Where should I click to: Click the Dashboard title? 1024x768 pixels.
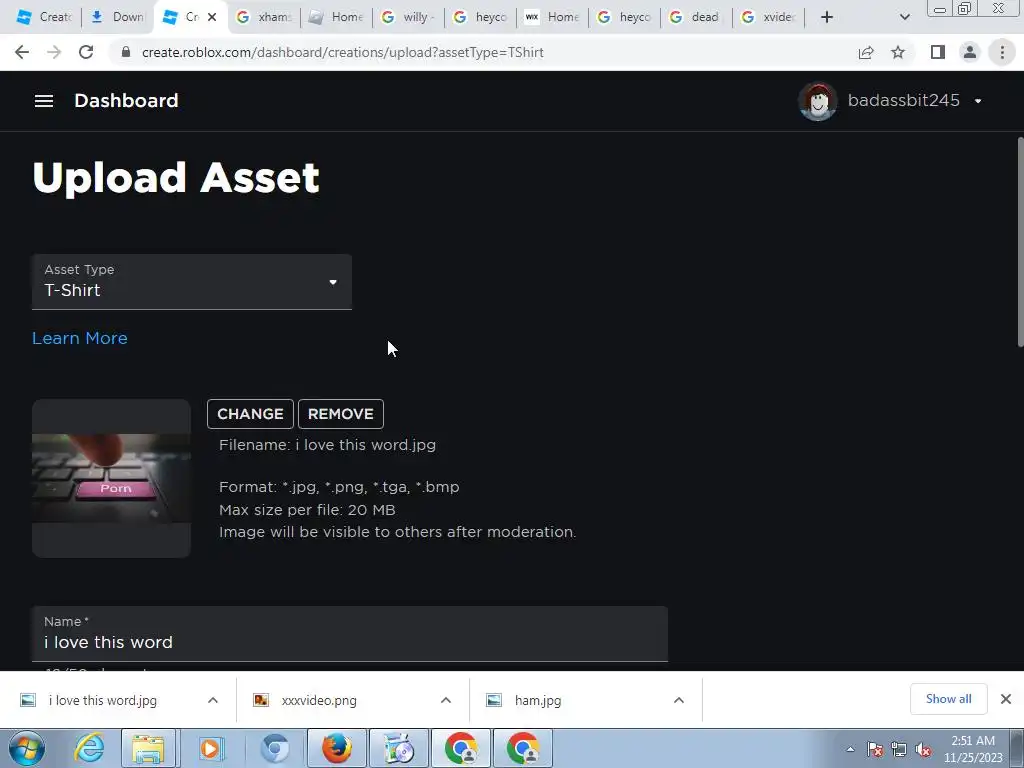click(126, 101)
